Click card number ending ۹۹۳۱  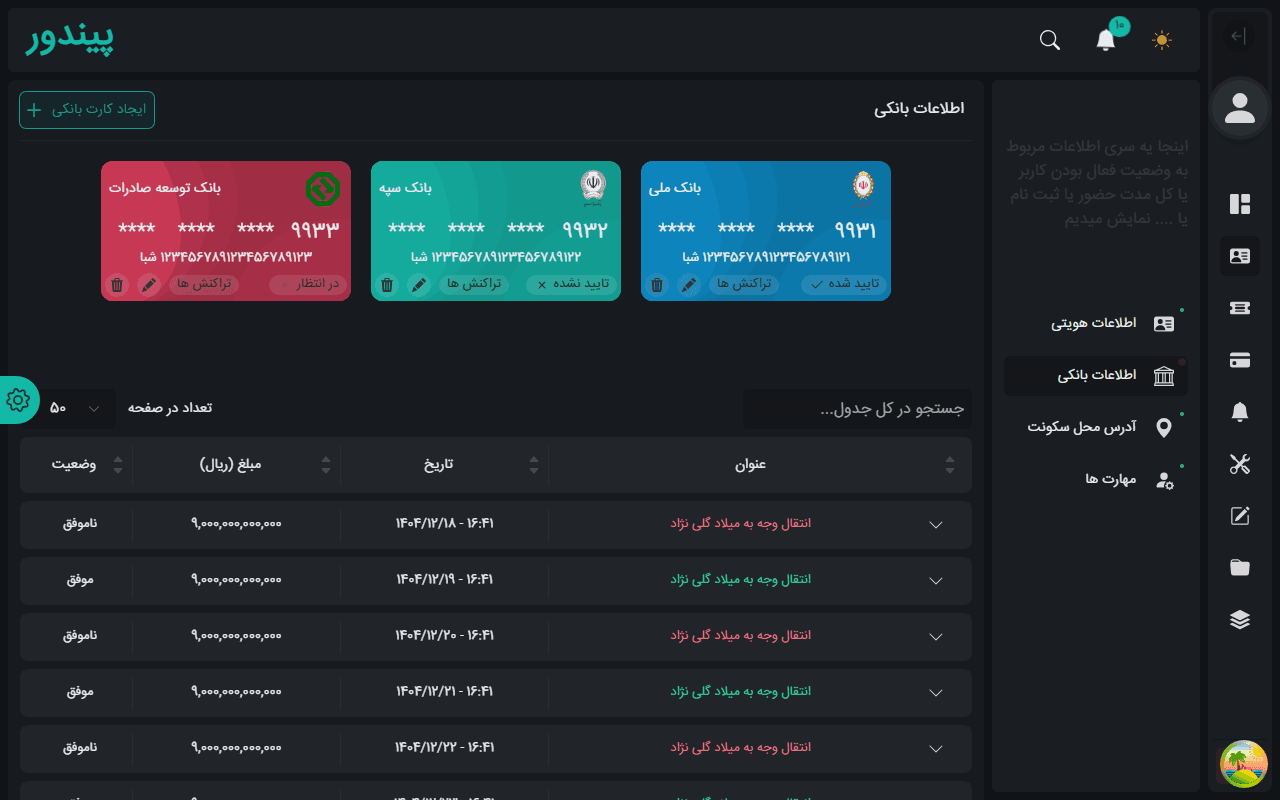[766, 229]
